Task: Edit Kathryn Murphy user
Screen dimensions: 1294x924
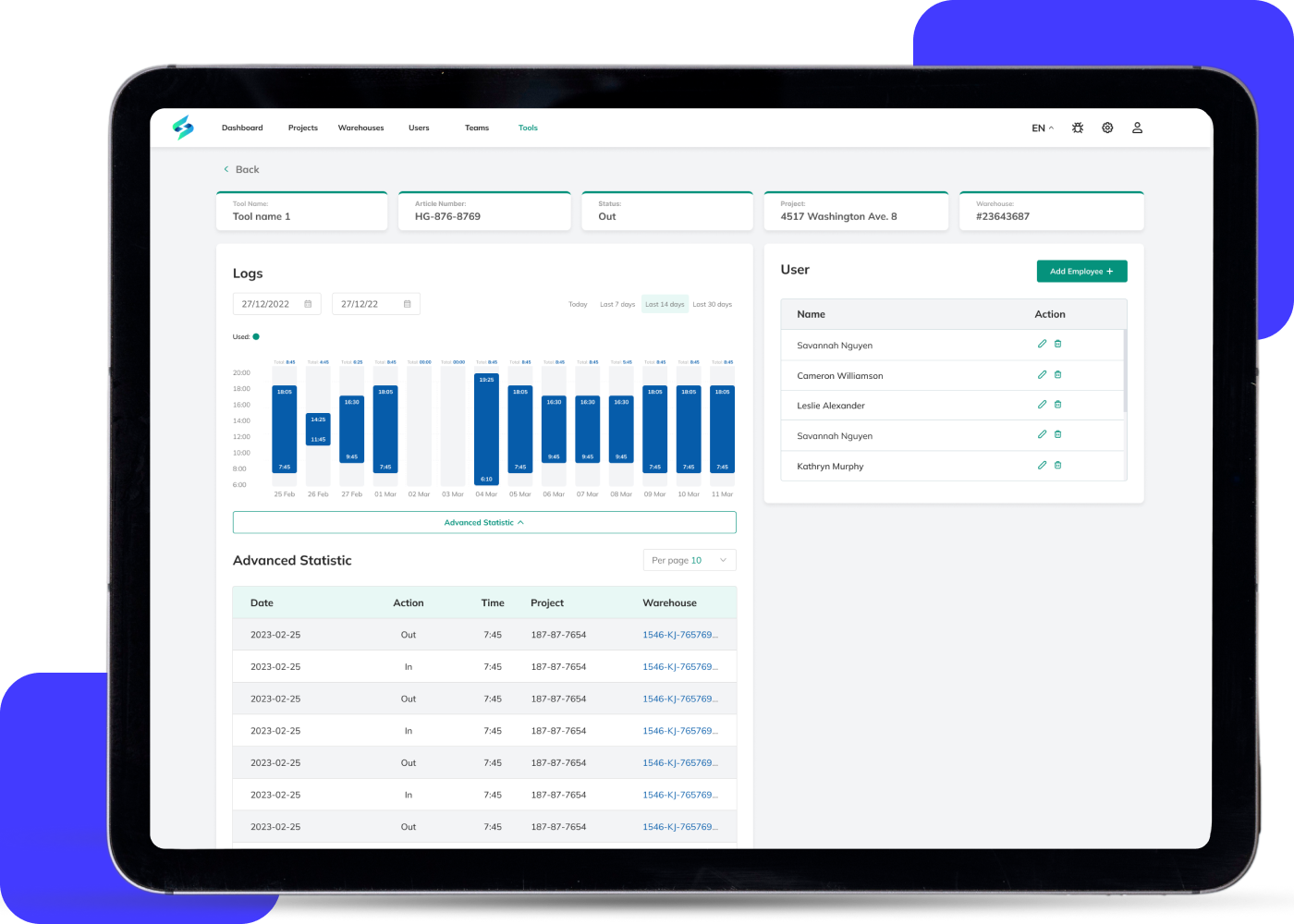Action: [x=1042, y=465]
